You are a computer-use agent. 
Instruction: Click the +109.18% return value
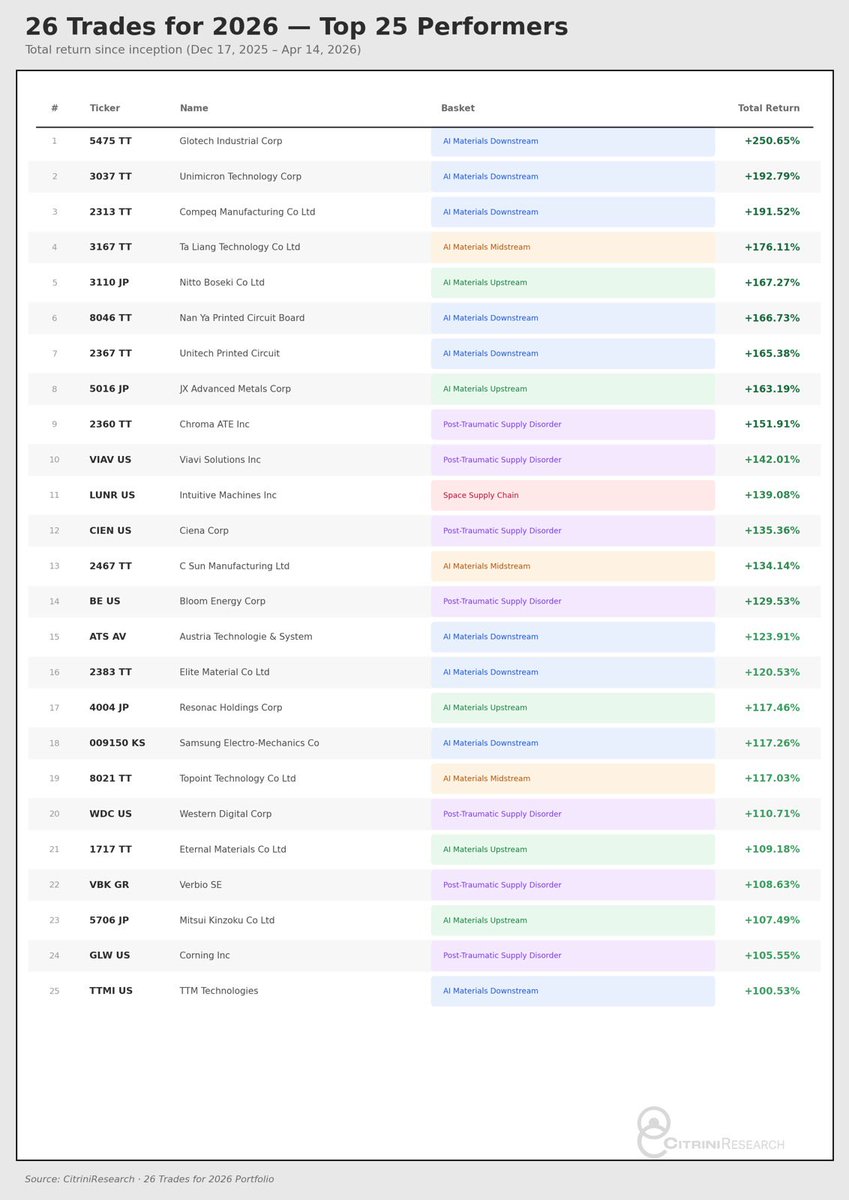click(772, 850)
